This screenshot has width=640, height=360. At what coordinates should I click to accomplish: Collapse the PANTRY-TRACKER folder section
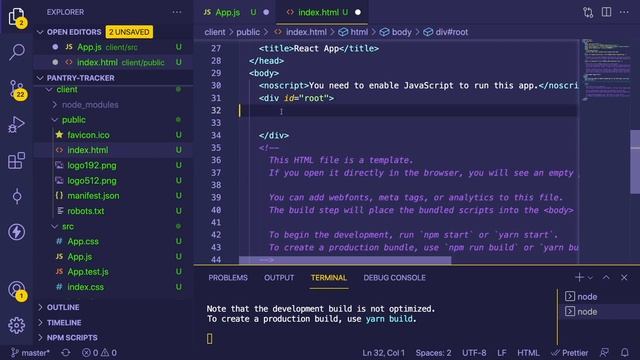pyautogui.click(x=40, y=78)
